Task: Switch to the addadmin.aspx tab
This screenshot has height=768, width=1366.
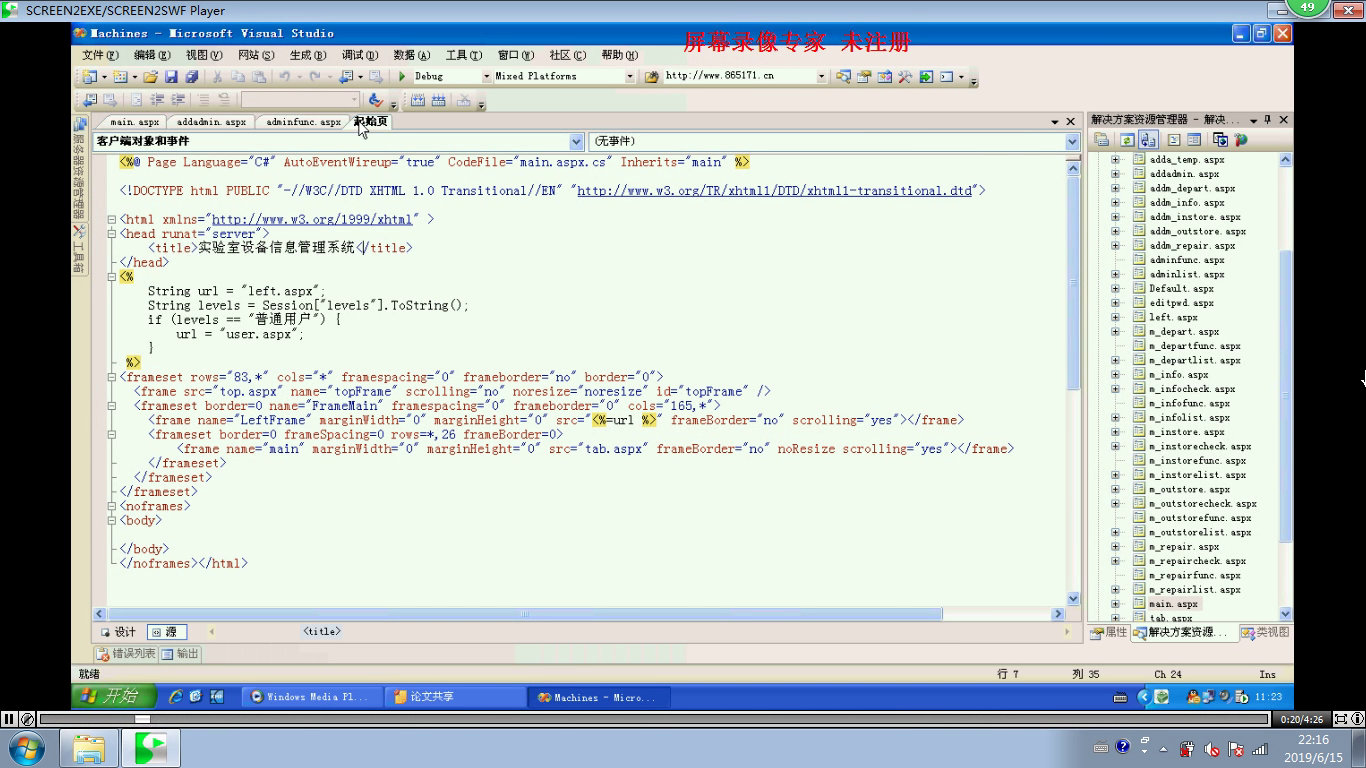Action: pos(211,122)
